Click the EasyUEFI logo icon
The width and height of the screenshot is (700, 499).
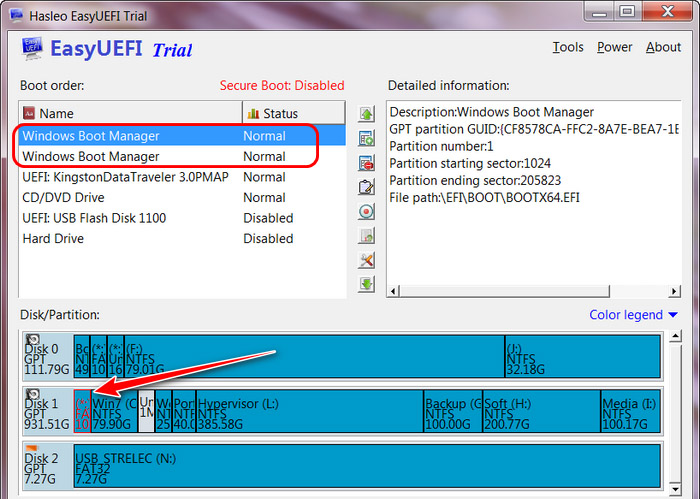pyautogui.click(x=32, y=48)
